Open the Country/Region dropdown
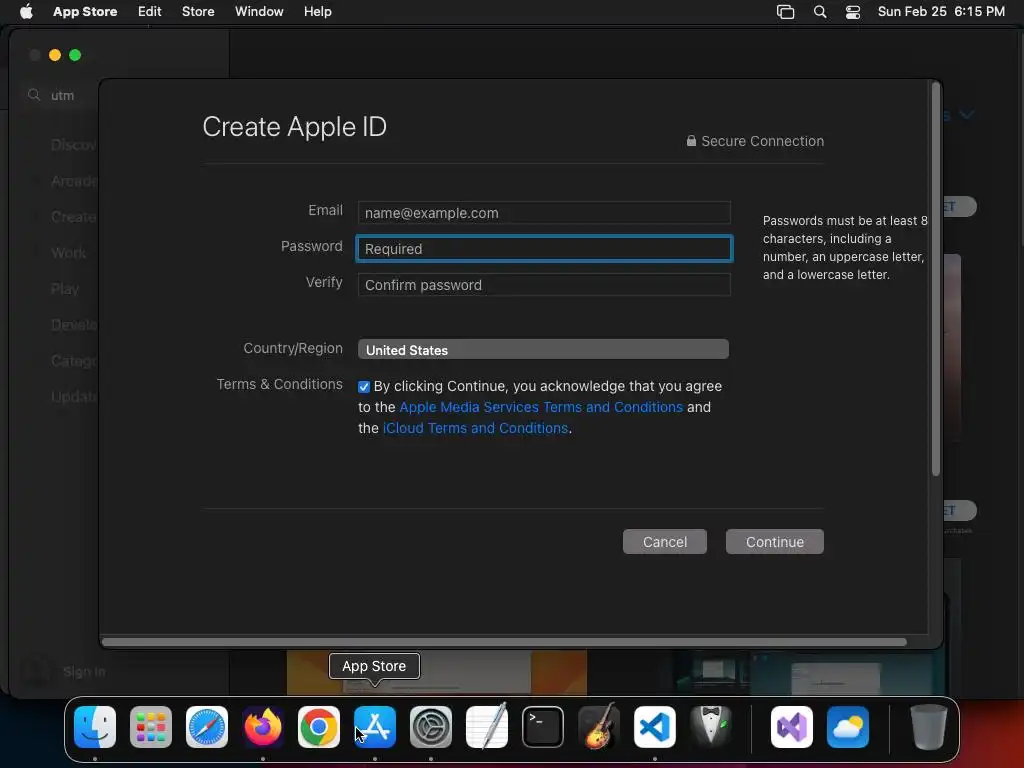 click(543, 349)
